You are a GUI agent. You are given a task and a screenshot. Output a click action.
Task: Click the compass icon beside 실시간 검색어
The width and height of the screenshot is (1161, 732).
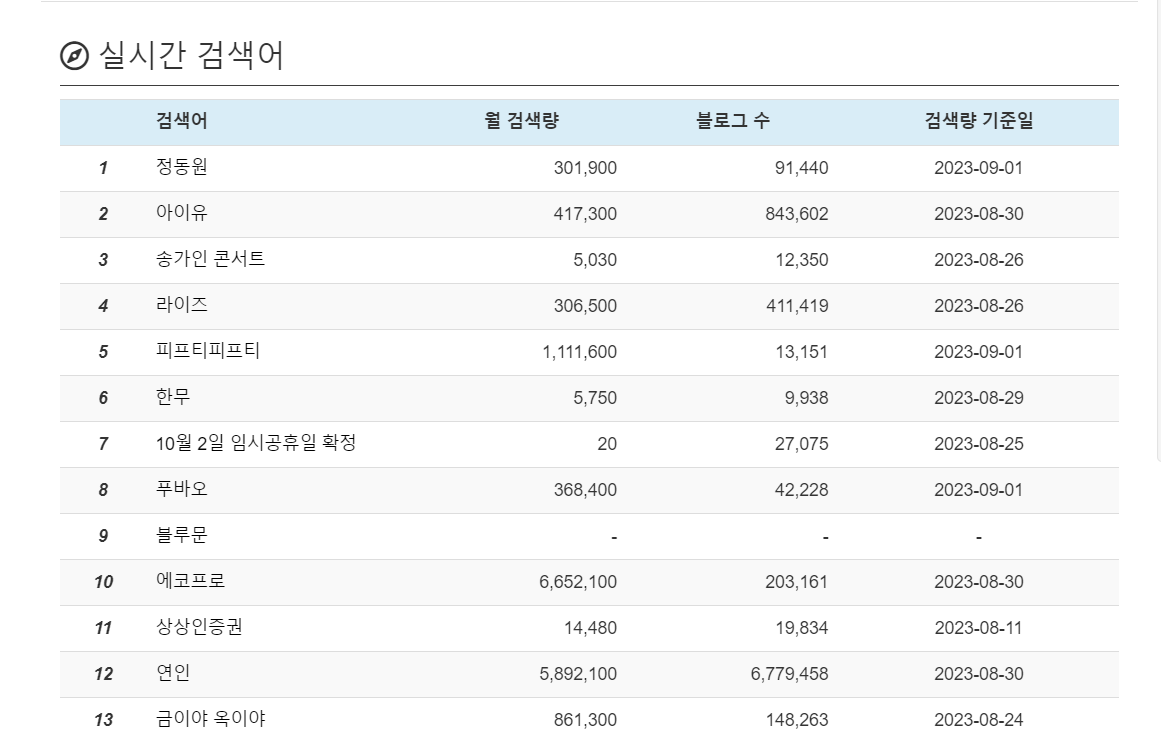tap(75, 55)
